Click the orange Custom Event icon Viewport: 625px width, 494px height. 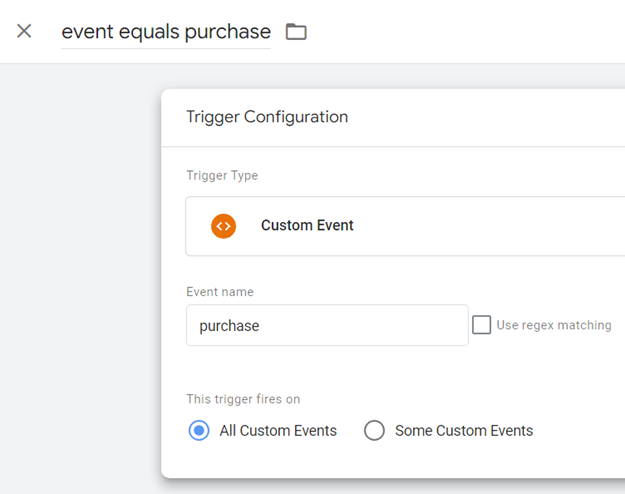point(224,226)
